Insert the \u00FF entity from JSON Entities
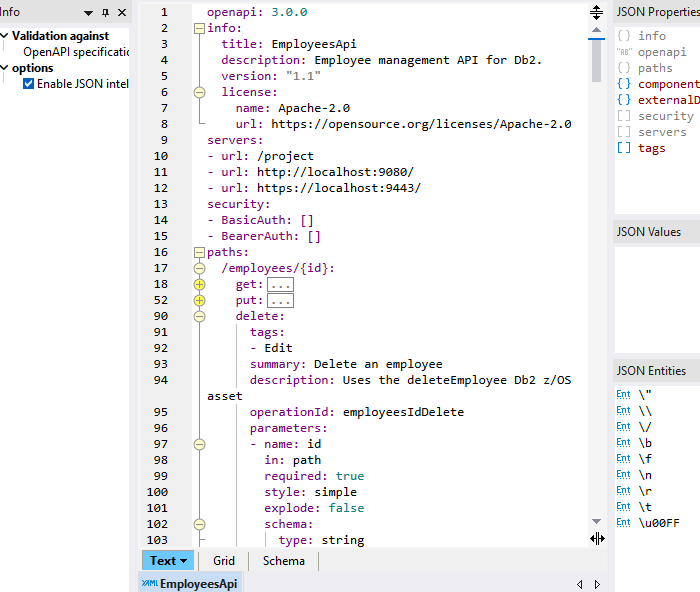700x592 pixels. pos(660,522)
